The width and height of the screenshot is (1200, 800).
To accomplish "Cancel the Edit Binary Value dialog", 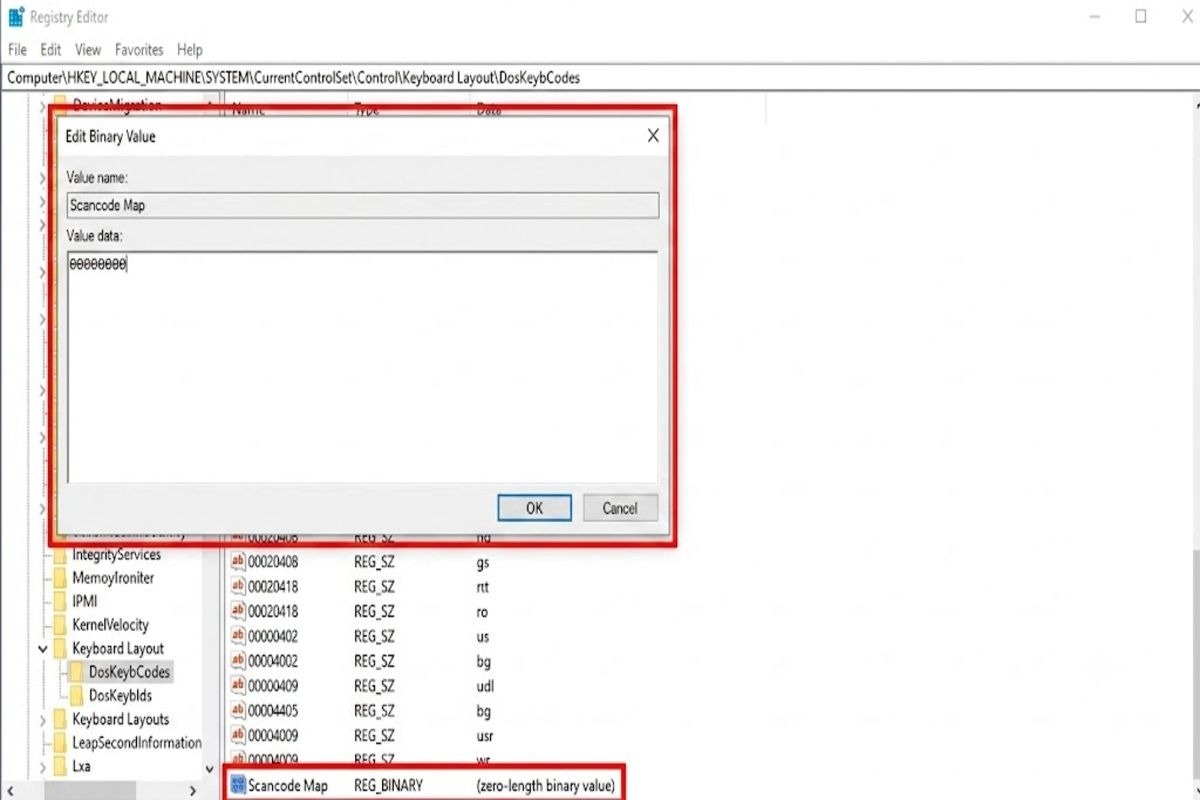I will [620, 508].
